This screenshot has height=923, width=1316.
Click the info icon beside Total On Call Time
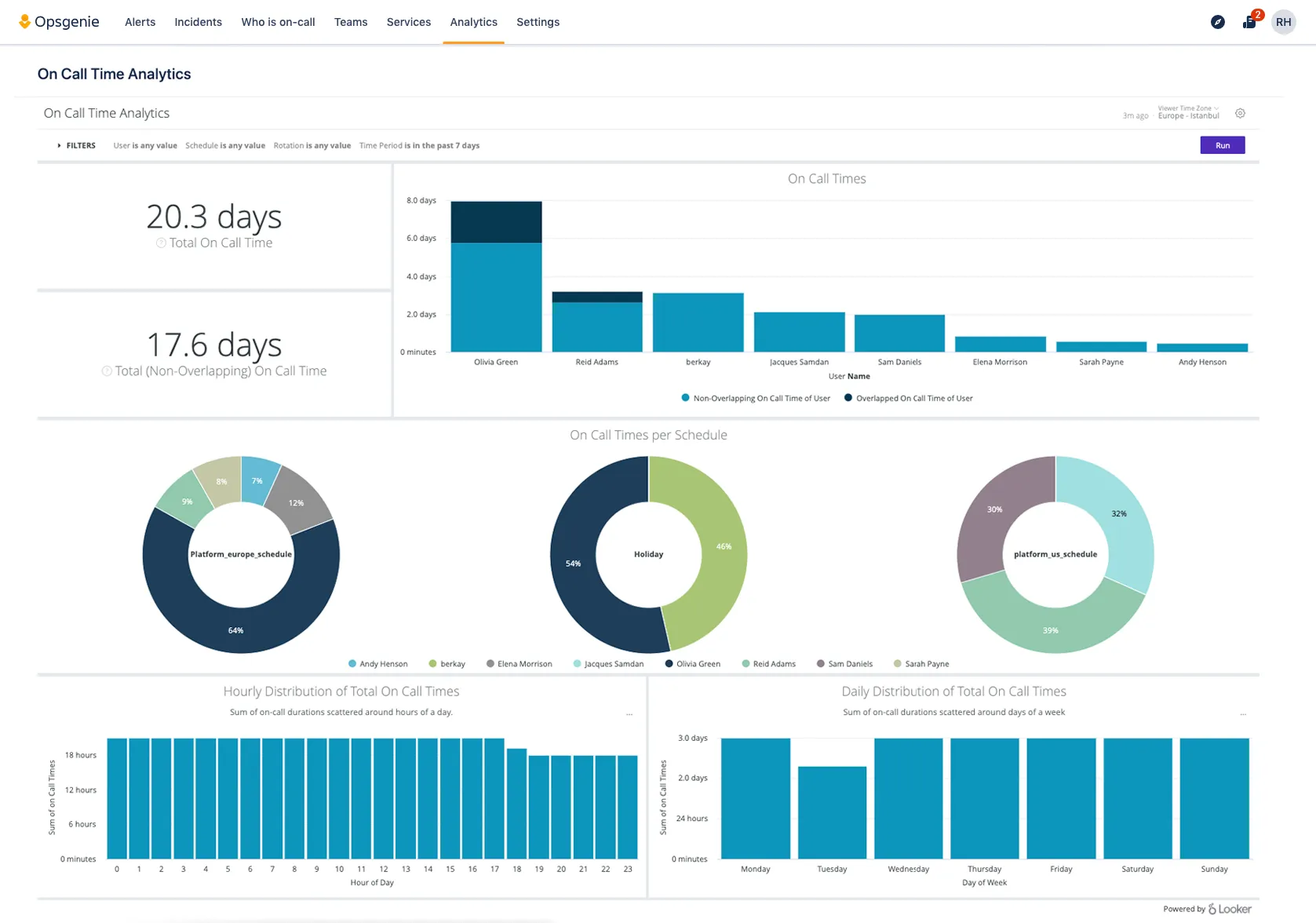tap(161, 243)
